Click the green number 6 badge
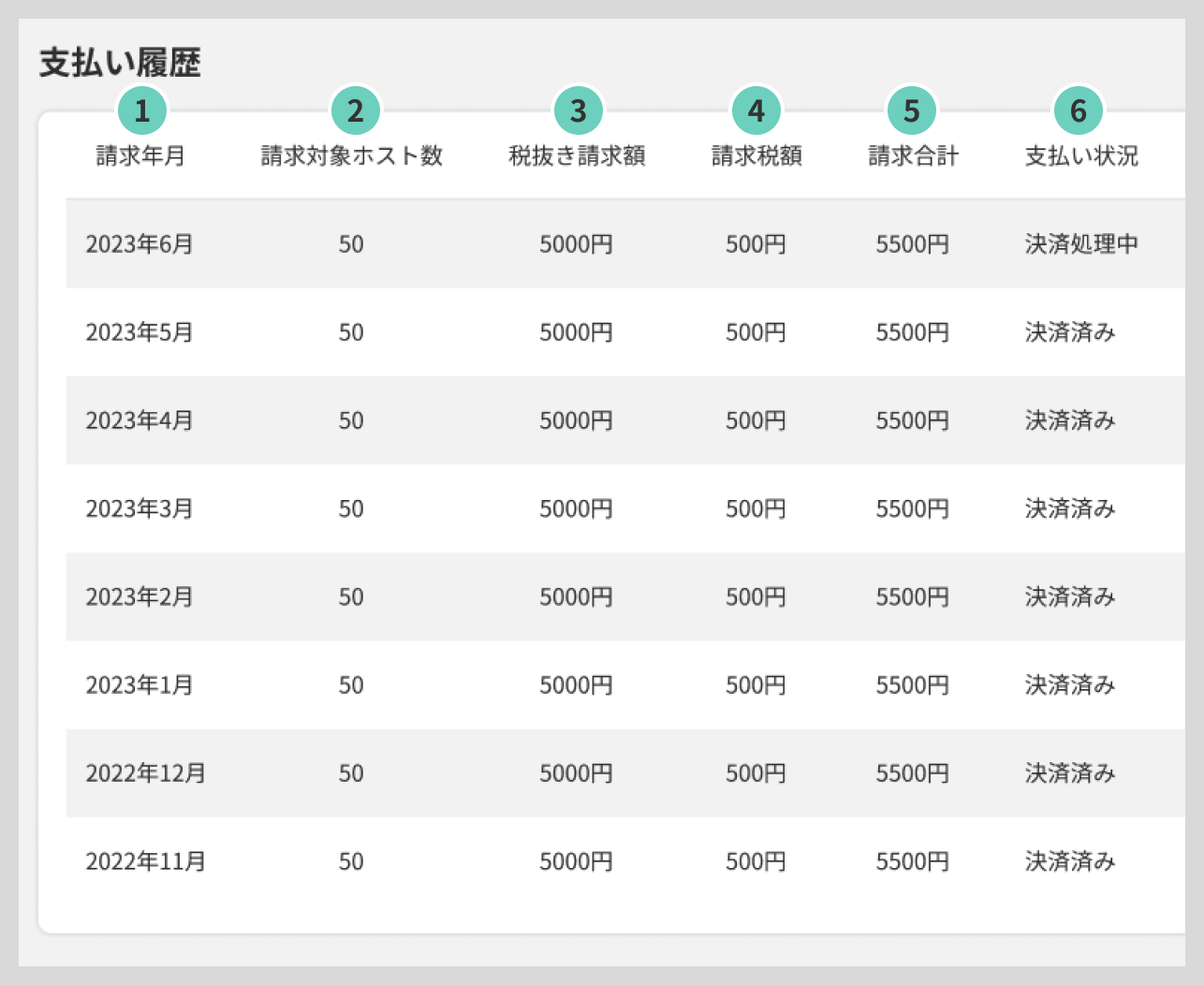 point(1079,111)
